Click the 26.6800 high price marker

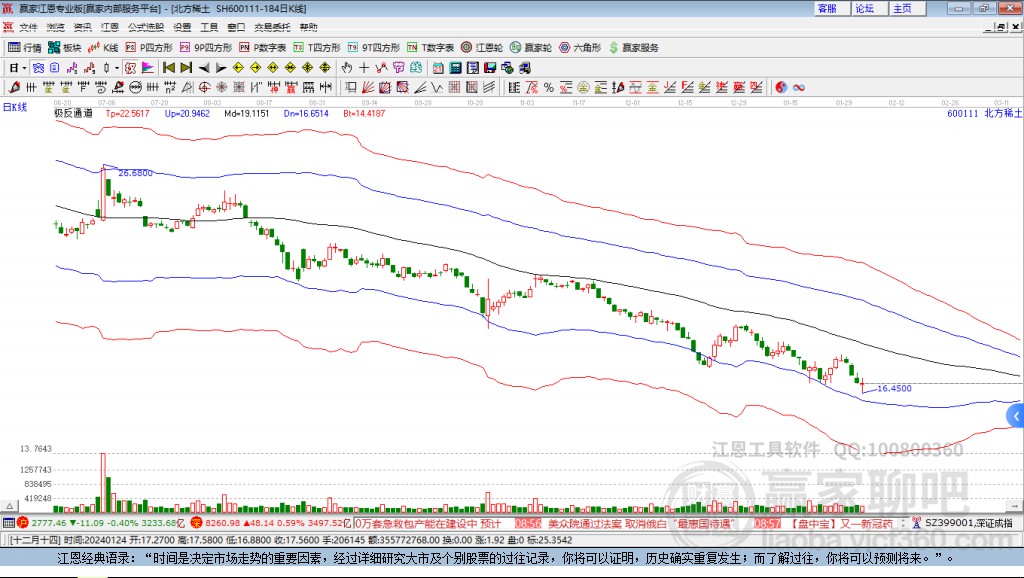(135, 173)
